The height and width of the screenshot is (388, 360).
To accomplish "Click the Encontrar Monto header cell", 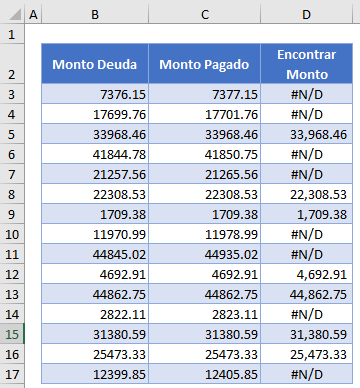I will [x=306, y=64].
